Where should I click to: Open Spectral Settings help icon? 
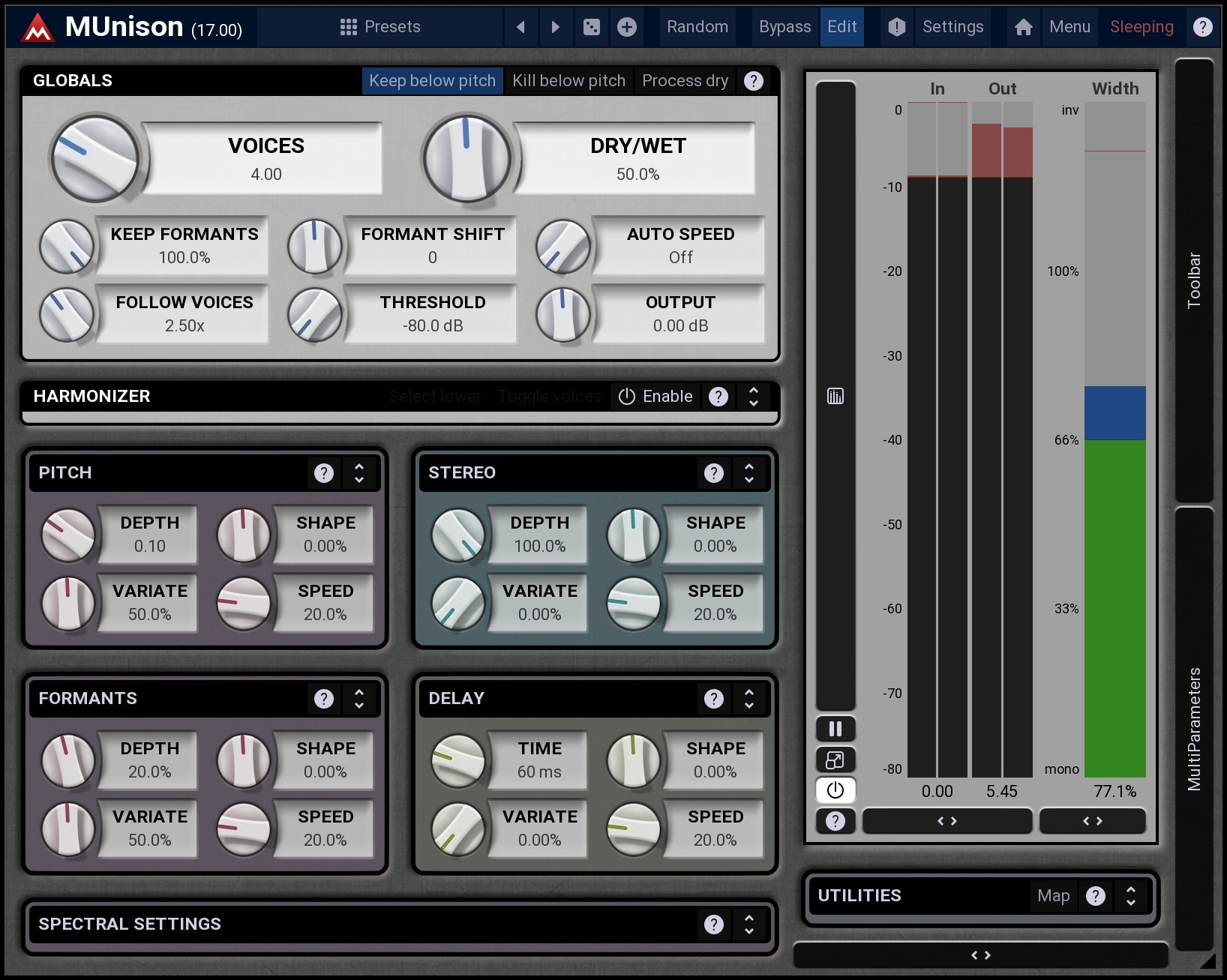point(714,925)
